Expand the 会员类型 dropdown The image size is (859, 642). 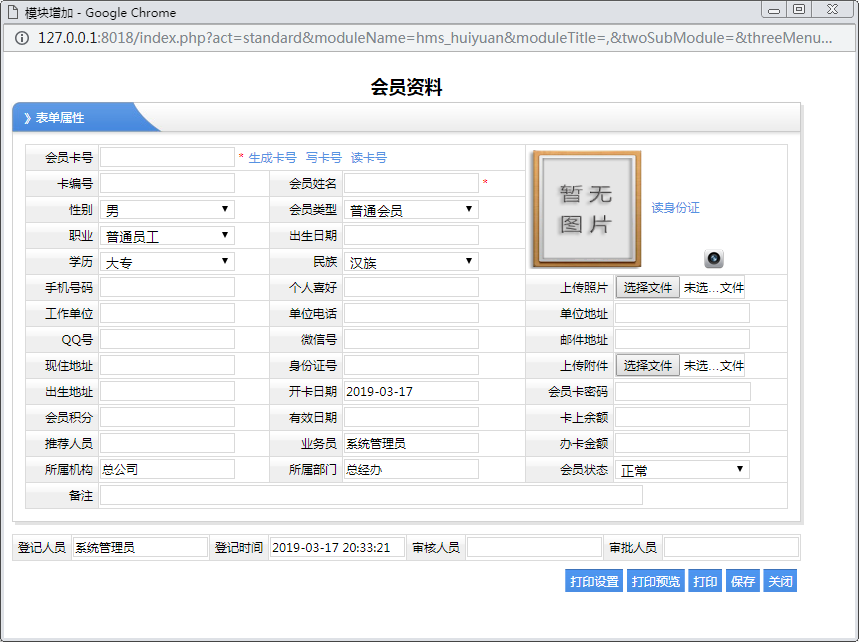pyautogui.click(x=411, y=210)
